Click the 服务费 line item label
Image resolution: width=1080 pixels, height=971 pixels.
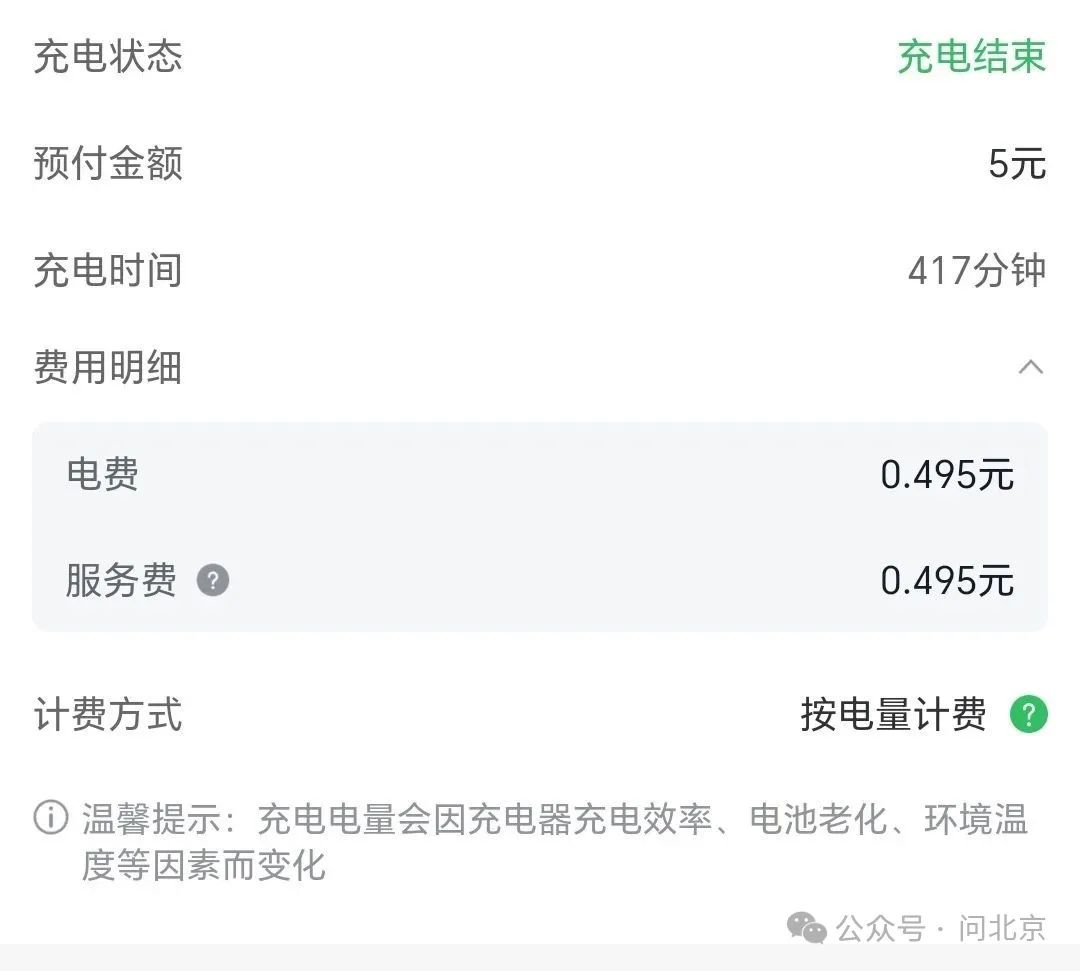pyautogui.click(x=121, y=580)
